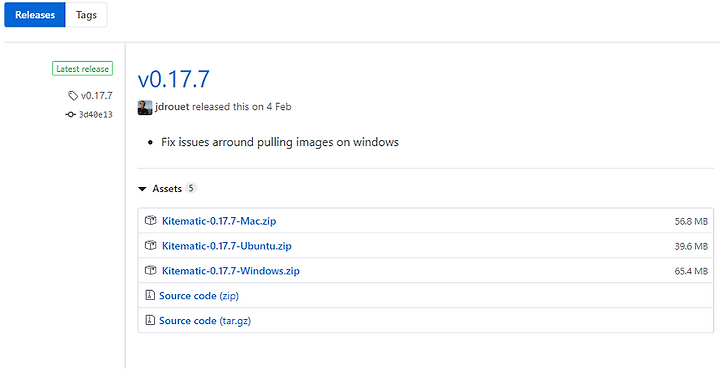Switch to the Releases tab
The width and height of the screenshot is (720, 380).
pos(35,15)
